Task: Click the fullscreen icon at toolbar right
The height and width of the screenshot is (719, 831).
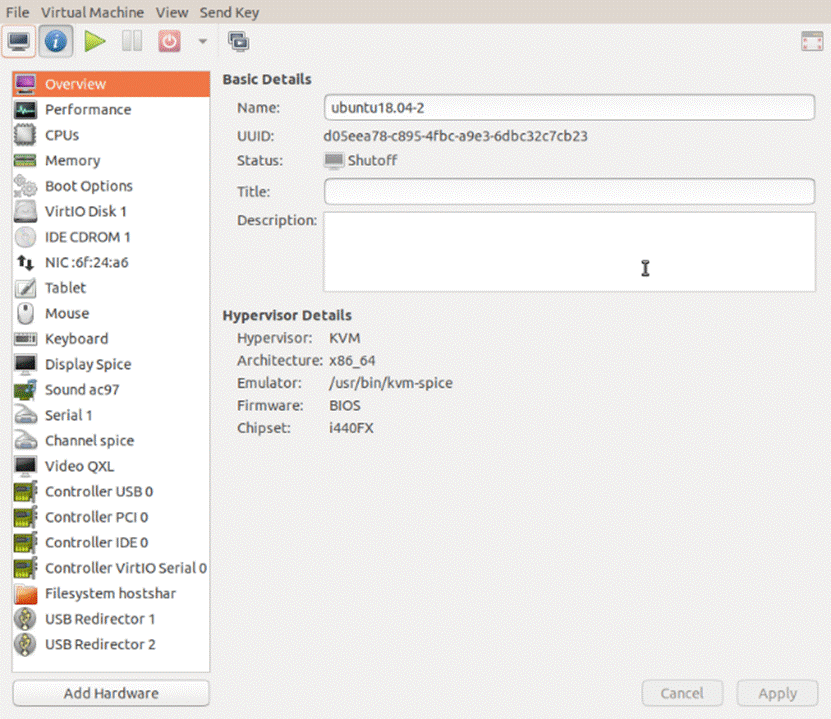Action: tap(811, 41)
